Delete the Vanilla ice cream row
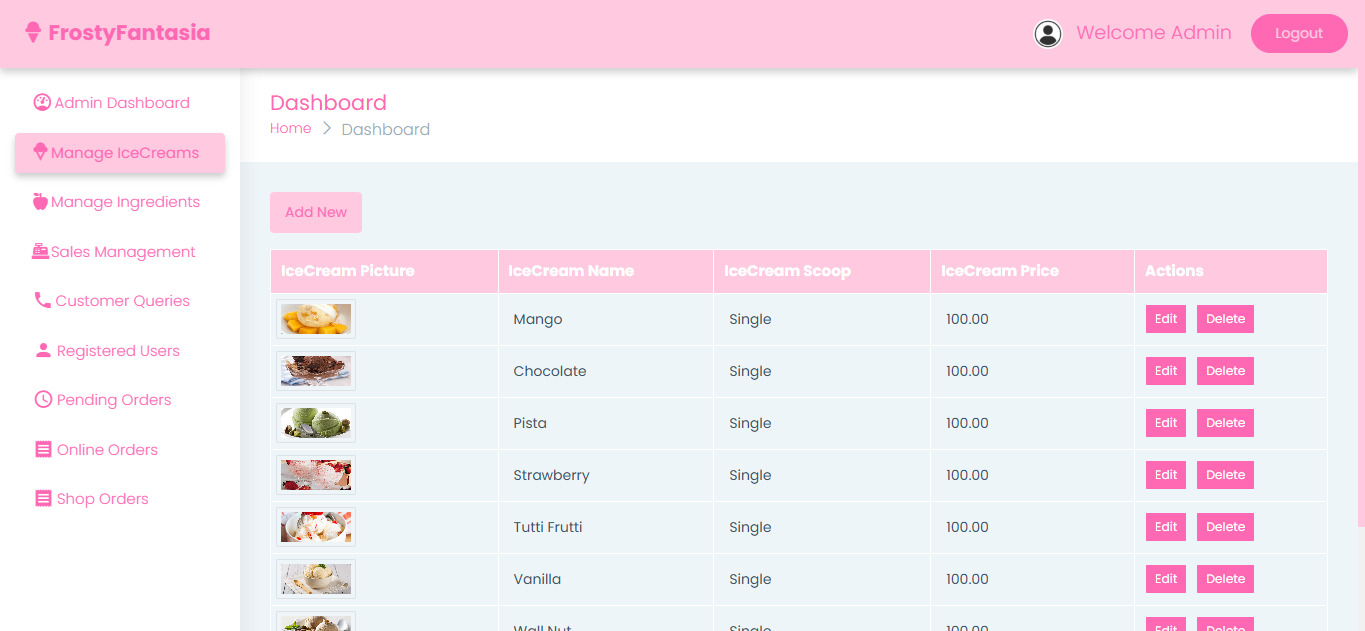Image resolution: width=1365 pixels, height=631 pixels. [1225, 579]
